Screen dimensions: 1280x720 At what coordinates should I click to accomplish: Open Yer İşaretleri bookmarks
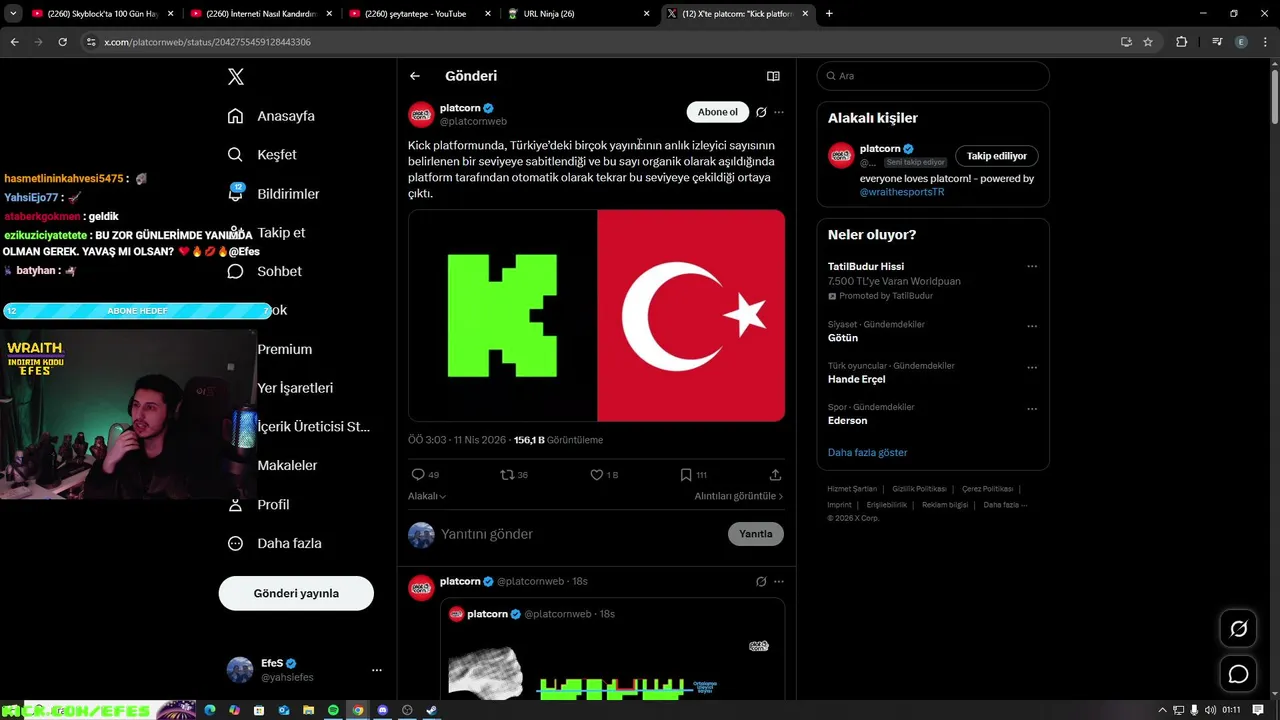[x=295, y=388]
